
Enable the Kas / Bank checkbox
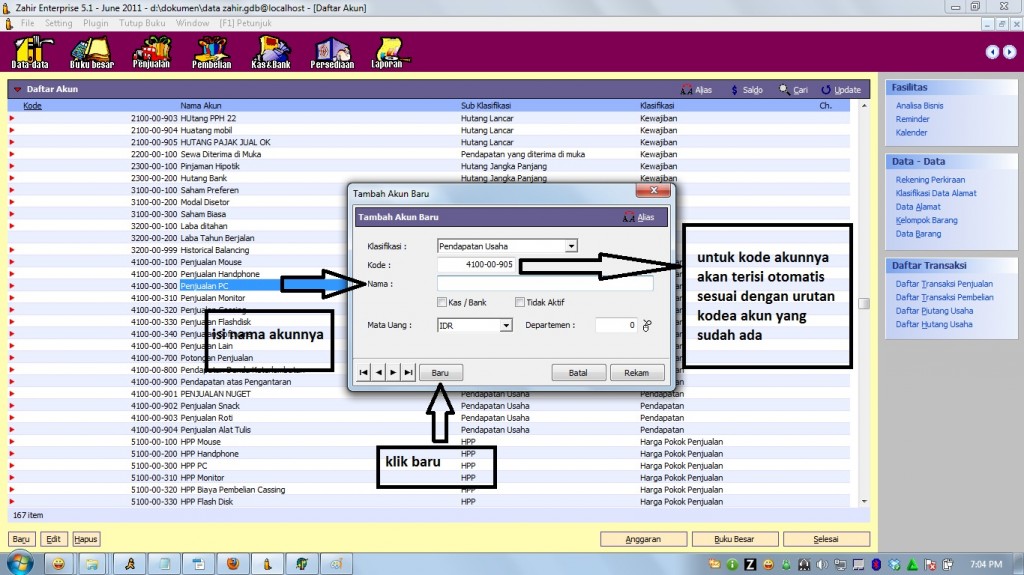(x=442, y=303)
